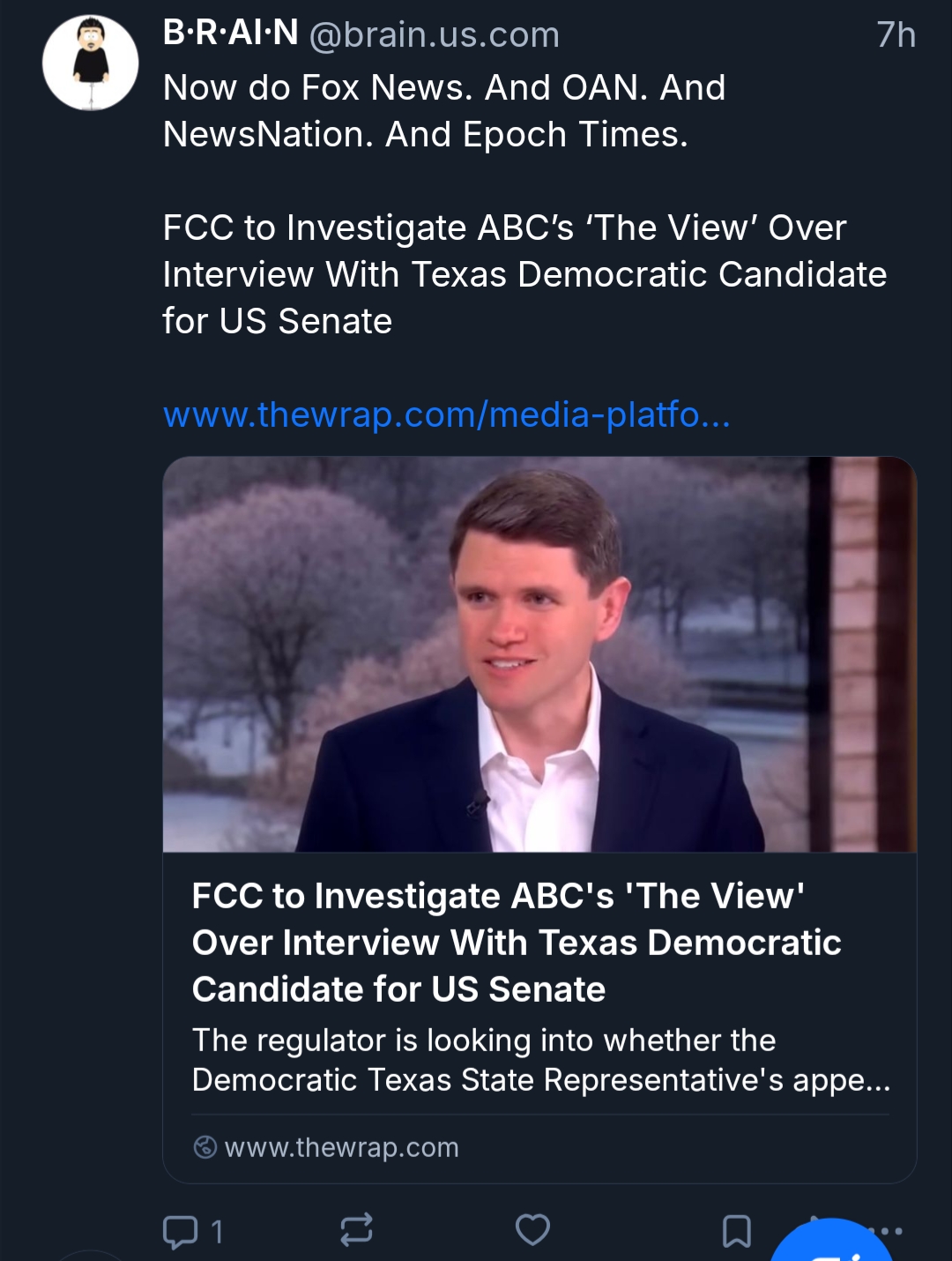The height and width of the screenshot is (1261, 952).
Task: Click the www.thewrap.com domain label in card
Action: (x=341, y=1147)
